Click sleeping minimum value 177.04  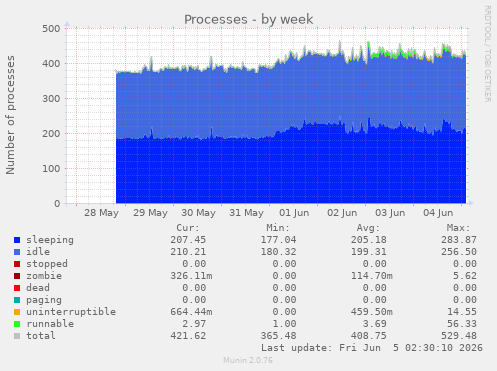tap(278, 240)
